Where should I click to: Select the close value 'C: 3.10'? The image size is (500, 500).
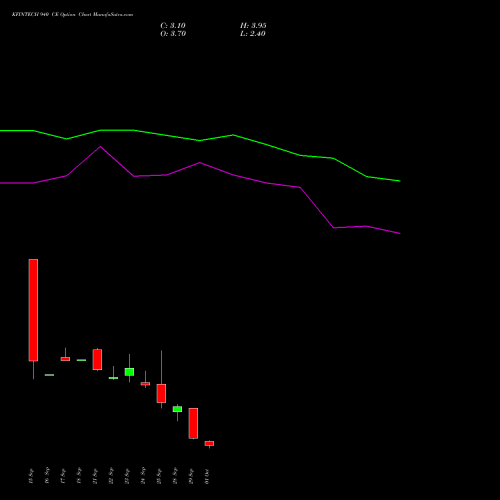(x=173, y=26)
